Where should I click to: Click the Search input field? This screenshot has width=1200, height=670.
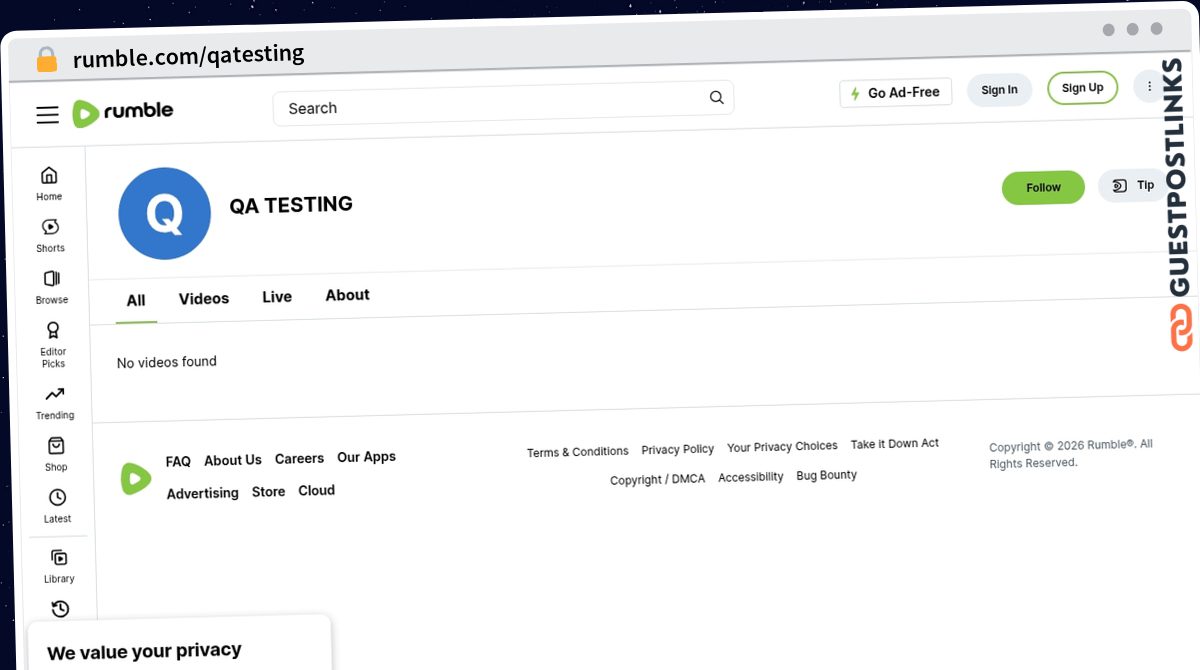503,103
